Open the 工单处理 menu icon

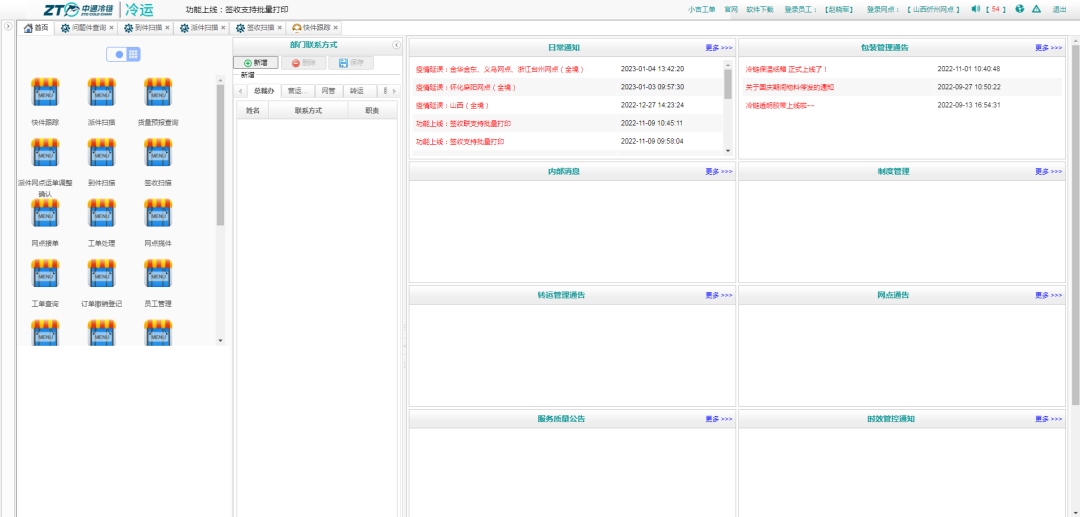click(101, 213)
